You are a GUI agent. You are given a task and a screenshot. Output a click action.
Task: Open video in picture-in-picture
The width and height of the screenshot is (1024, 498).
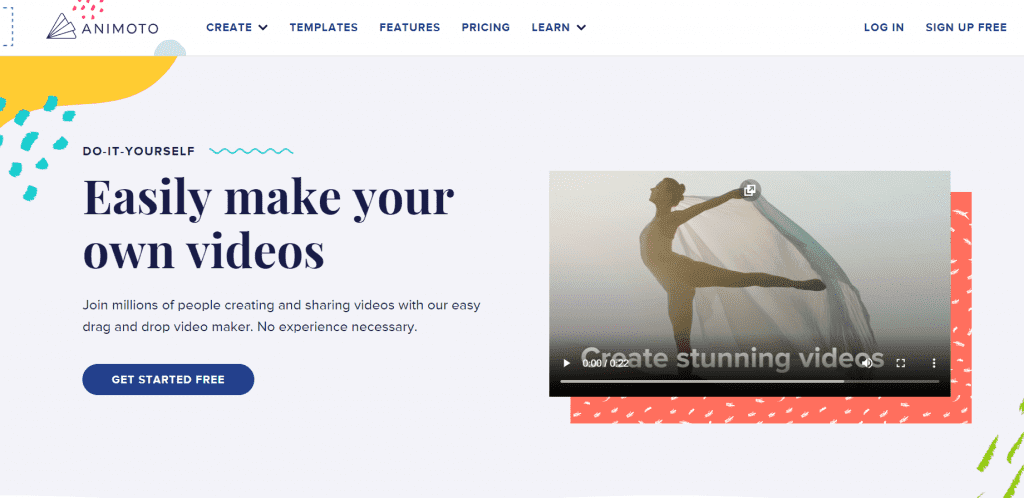(x=750, y=190)
